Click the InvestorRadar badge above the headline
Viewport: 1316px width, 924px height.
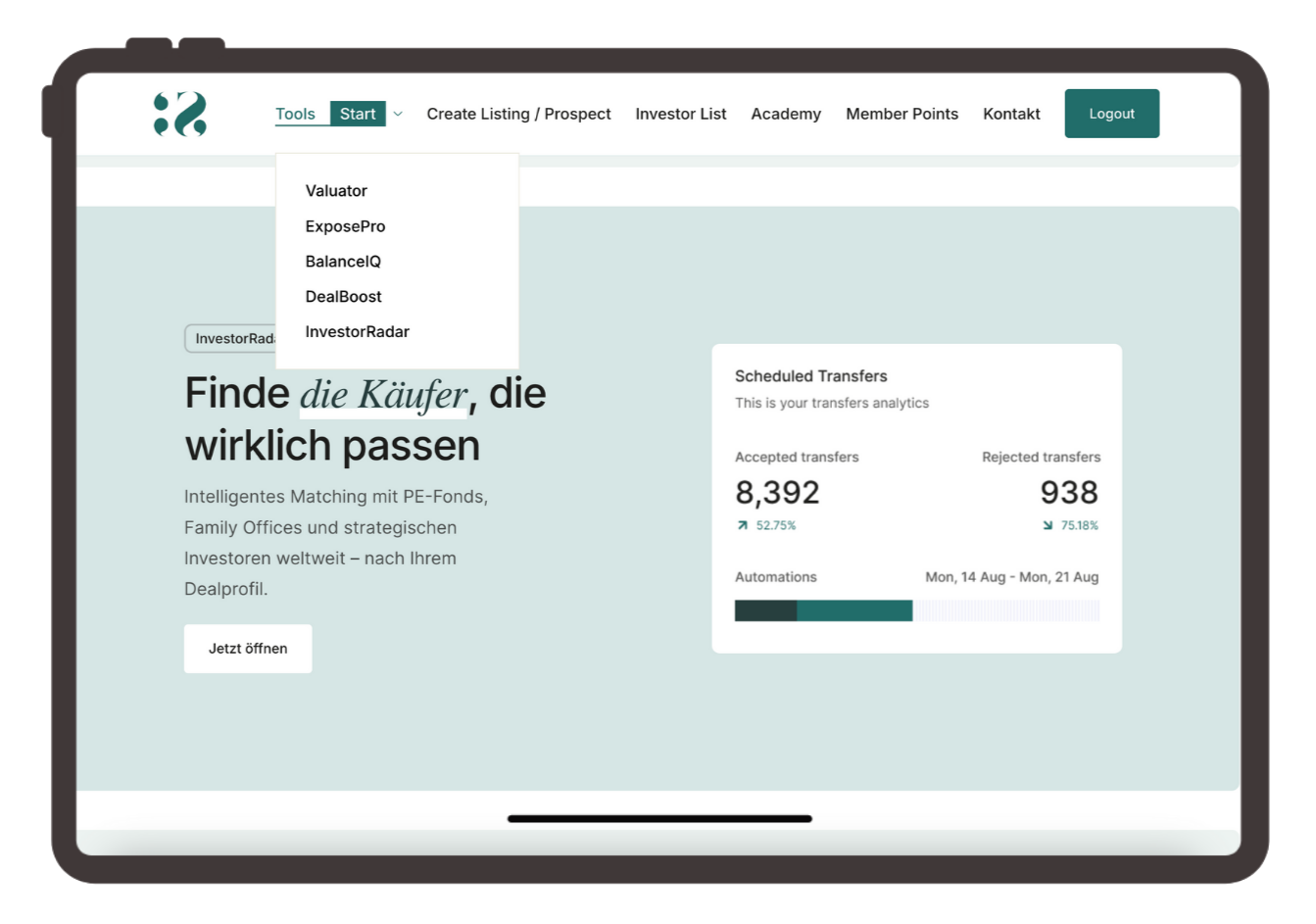pos(230,339)
